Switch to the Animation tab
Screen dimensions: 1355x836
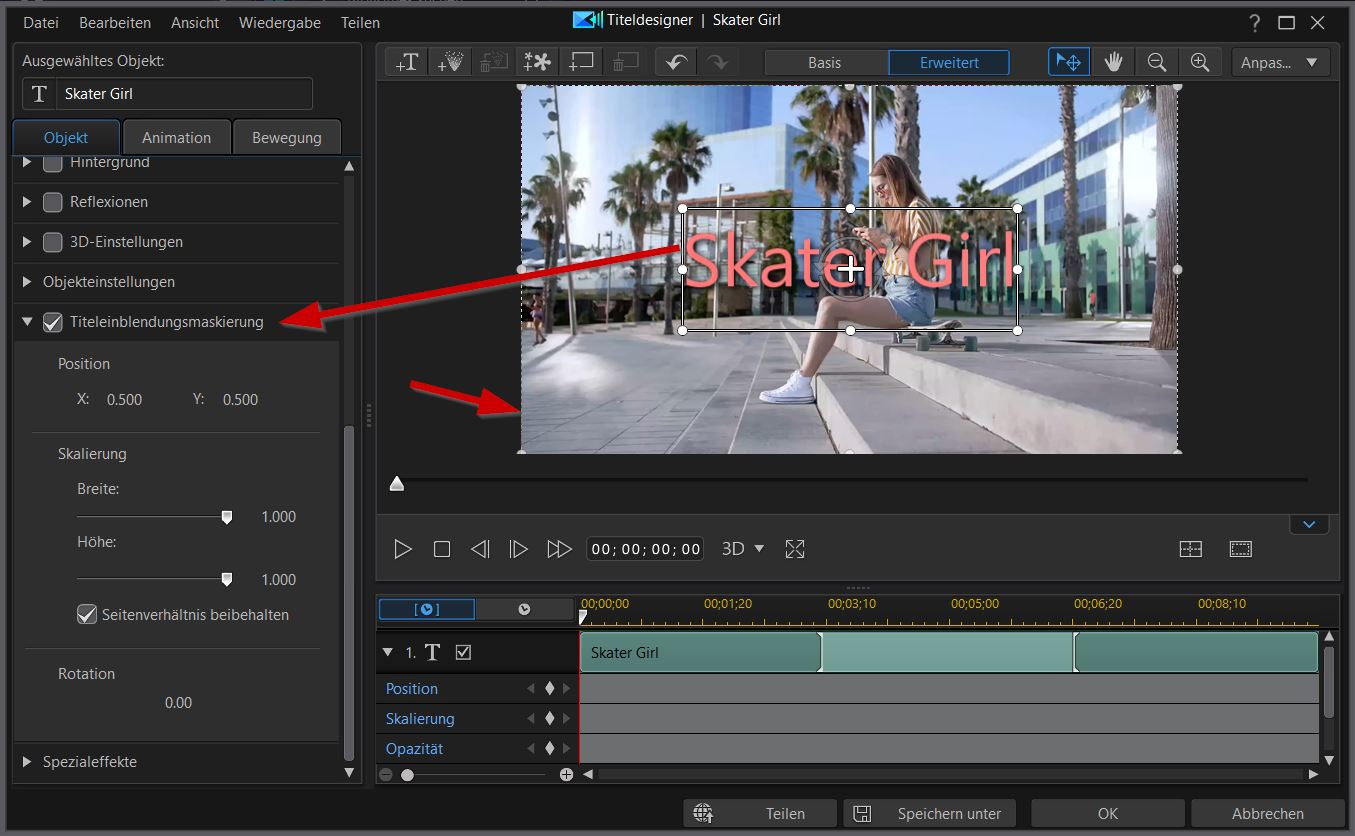coord(176,138)
